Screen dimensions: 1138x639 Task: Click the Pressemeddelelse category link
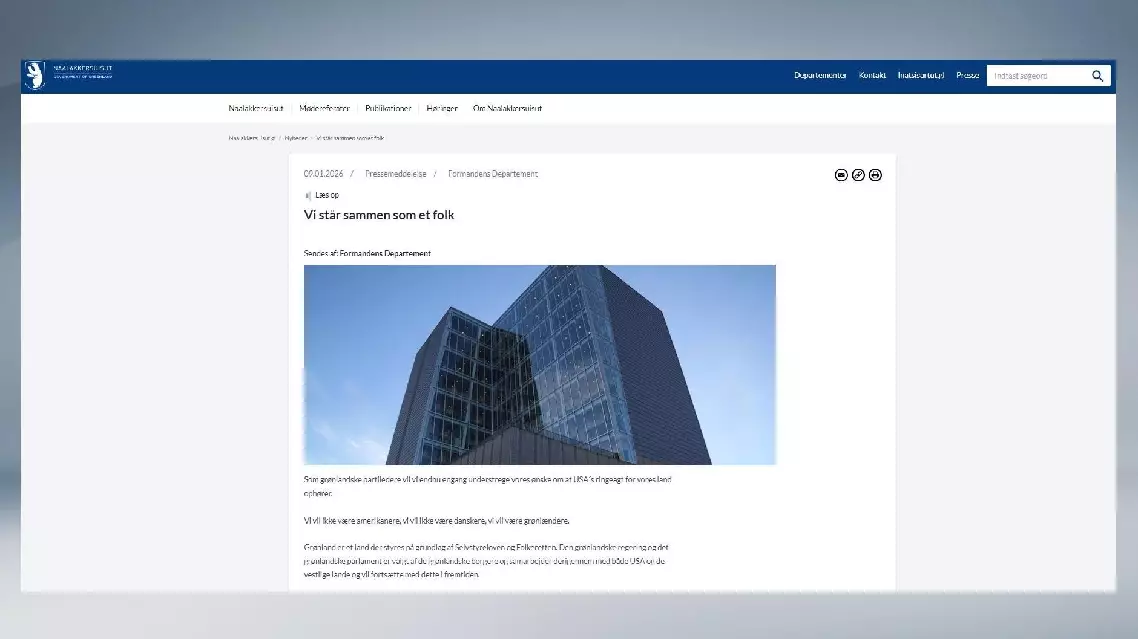pyautogui.click(x=396, y=174)
